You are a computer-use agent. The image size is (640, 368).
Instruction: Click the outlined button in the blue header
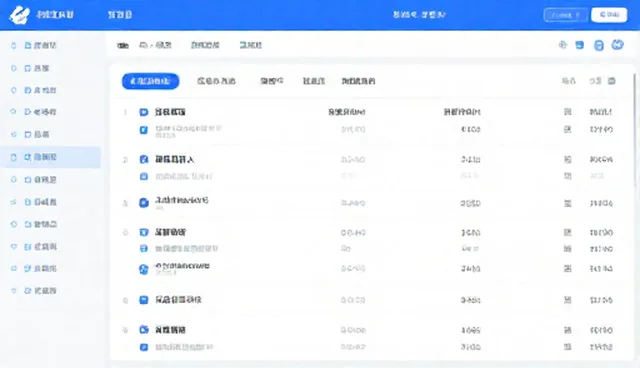click(565, 15)
